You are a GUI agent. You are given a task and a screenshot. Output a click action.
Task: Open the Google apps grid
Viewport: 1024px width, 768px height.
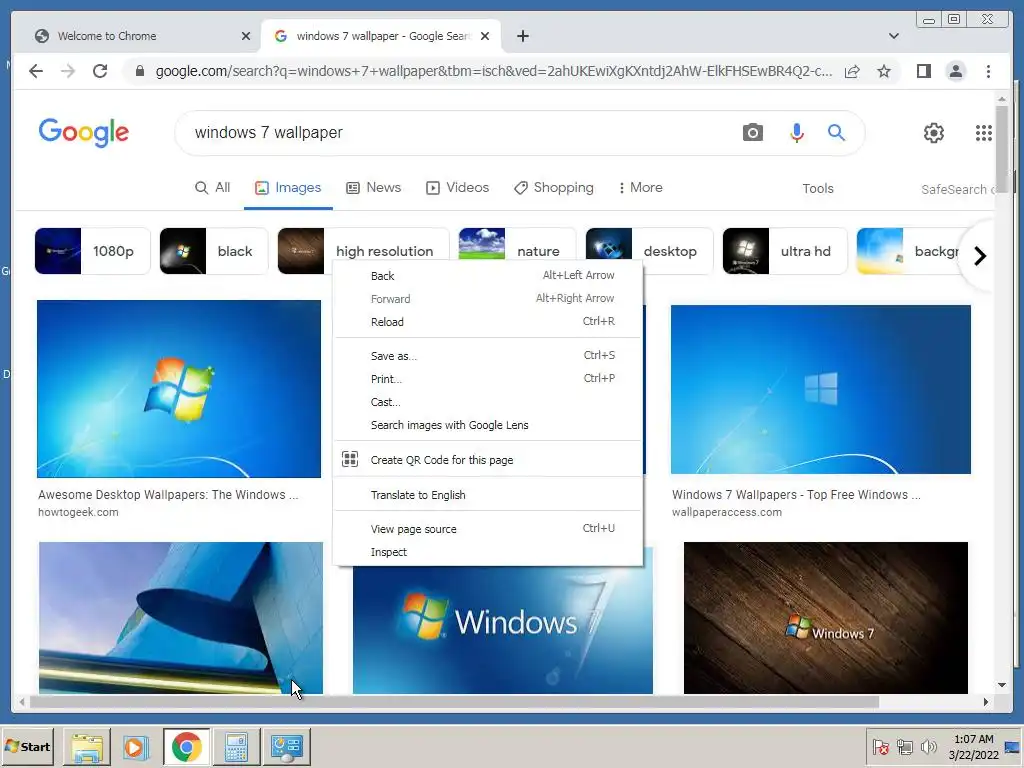click(x=984, y=133)
